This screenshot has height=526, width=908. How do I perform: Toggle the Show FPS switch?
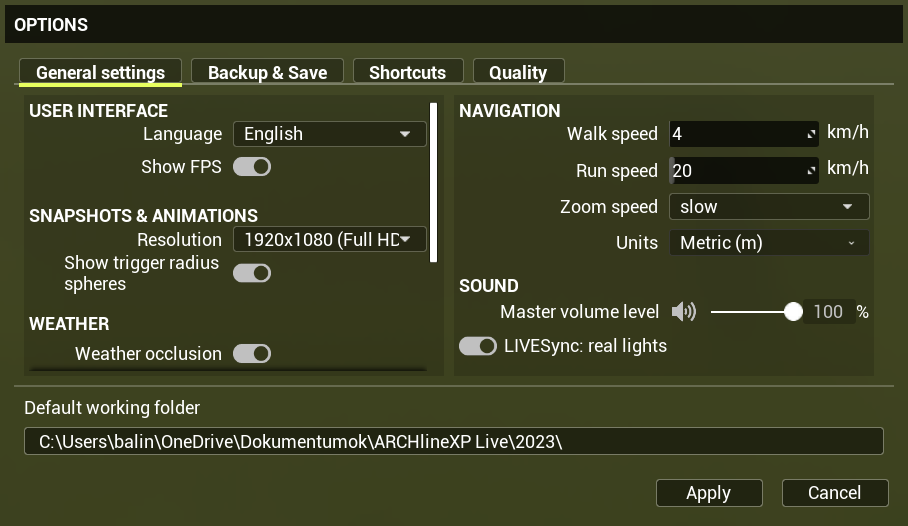(x=252, y=167)
